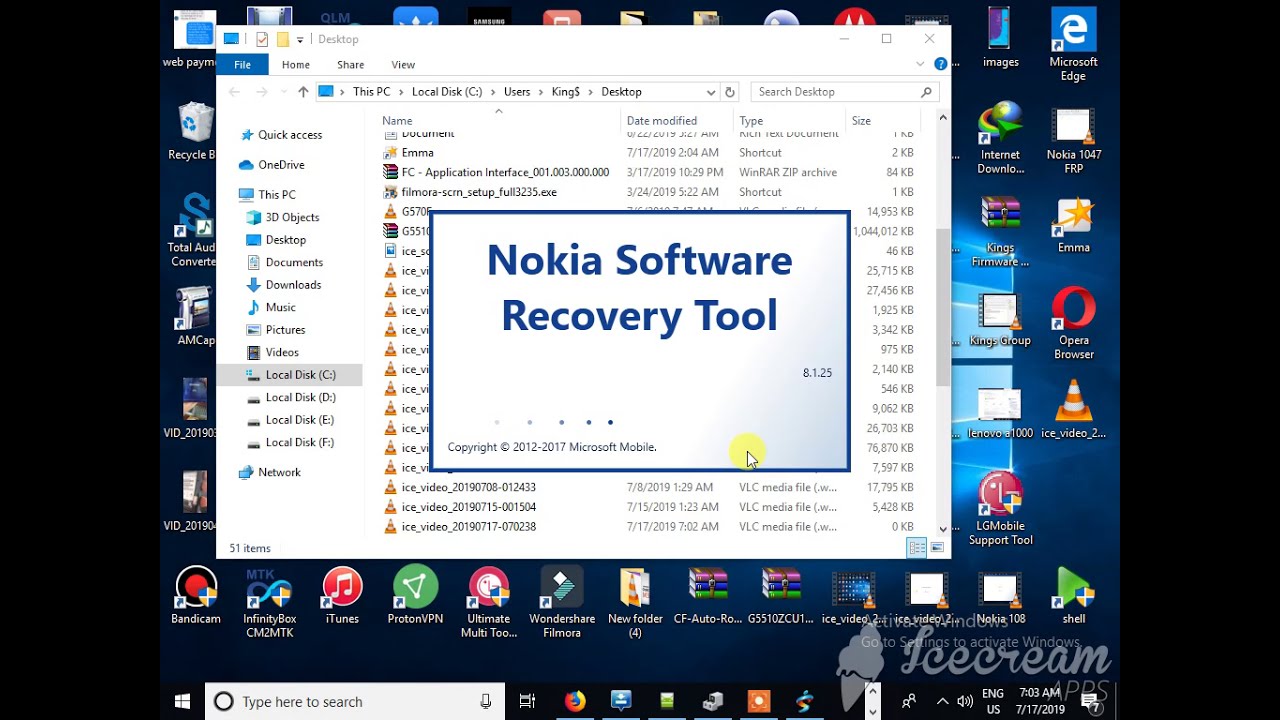Click the file list vertical scrollbar

point(943,305)
